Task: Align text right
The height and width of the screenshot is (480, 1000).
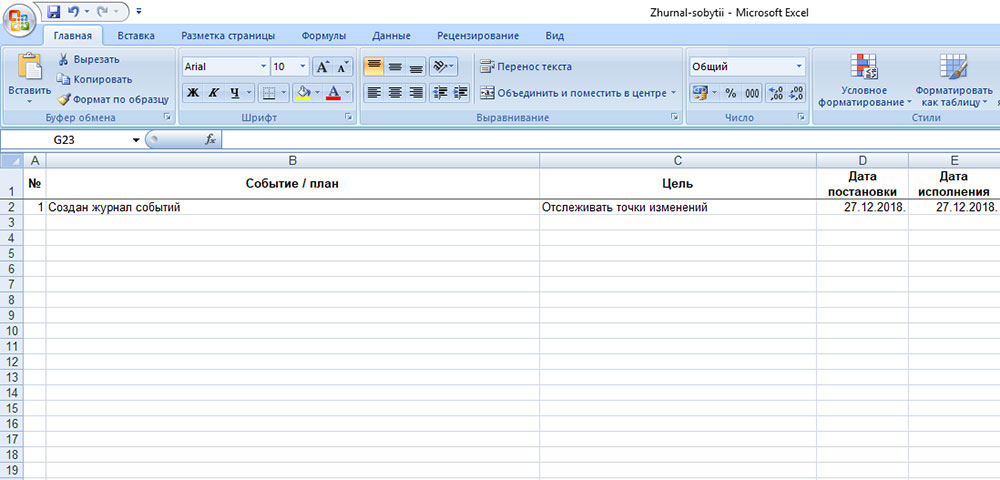Action: tap(416, 93)
